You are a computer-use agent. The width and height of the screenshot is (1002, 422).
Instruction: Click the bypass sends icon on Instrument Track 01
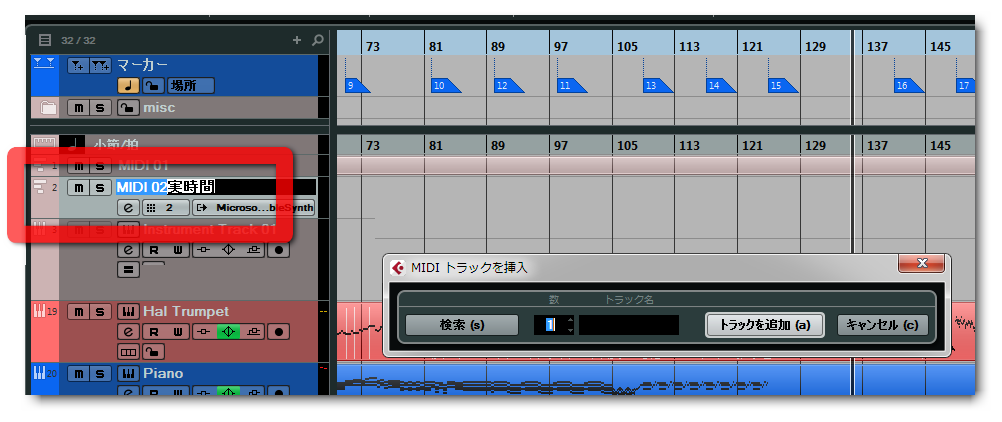[254, 249]
